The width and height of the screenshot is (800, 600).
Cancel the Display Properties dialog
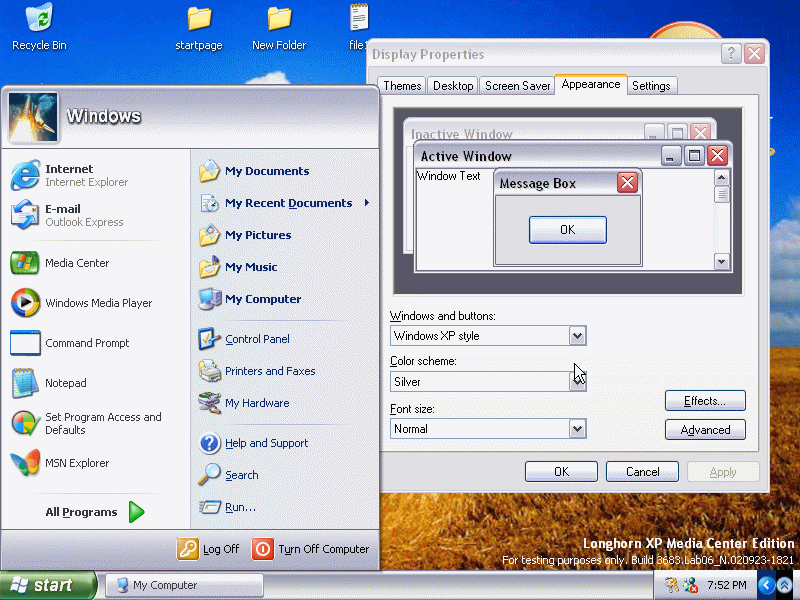(642, 472)
